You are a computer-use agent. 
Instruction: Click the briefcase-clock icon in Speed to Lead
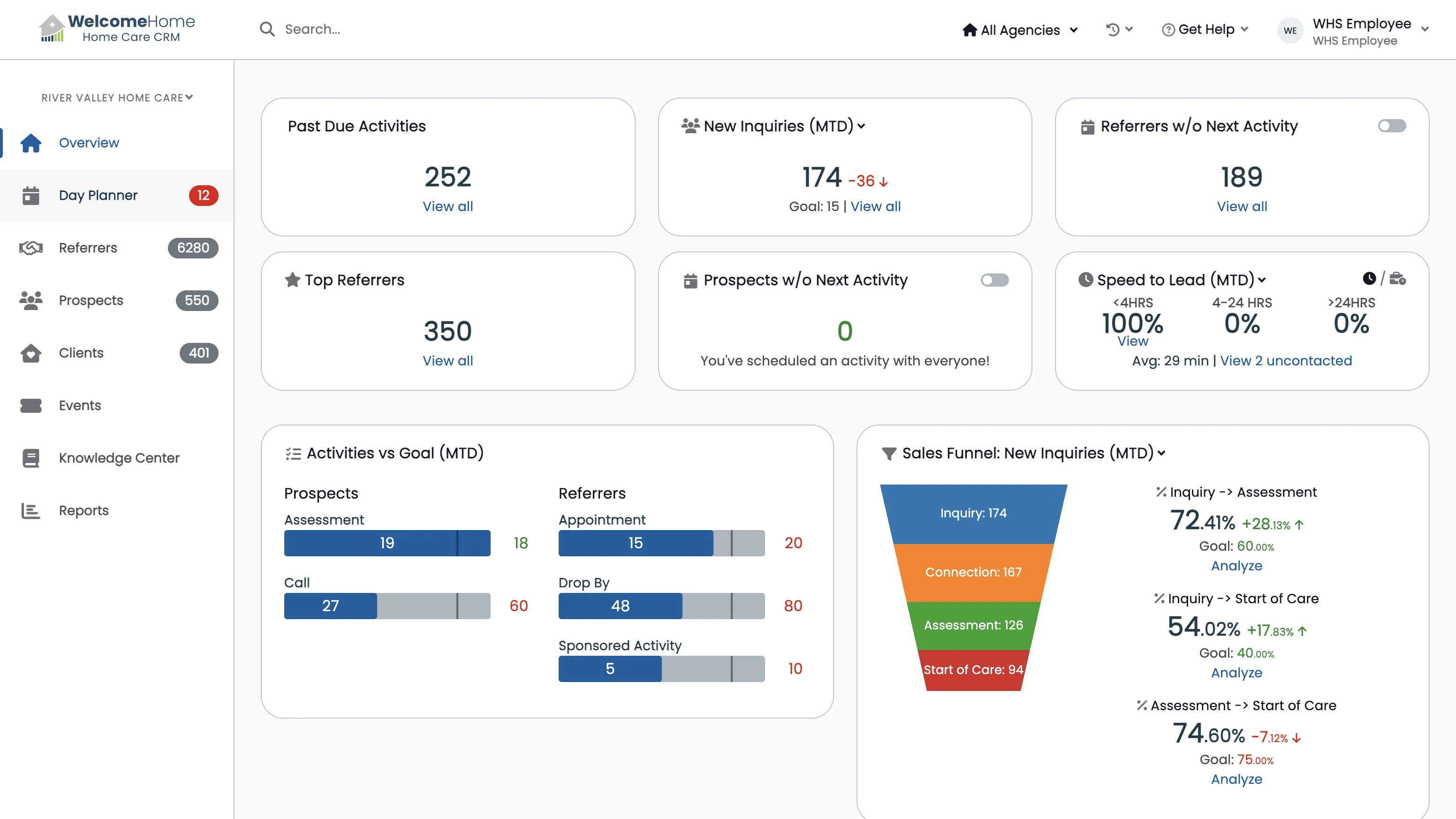tap(1397, 278)
